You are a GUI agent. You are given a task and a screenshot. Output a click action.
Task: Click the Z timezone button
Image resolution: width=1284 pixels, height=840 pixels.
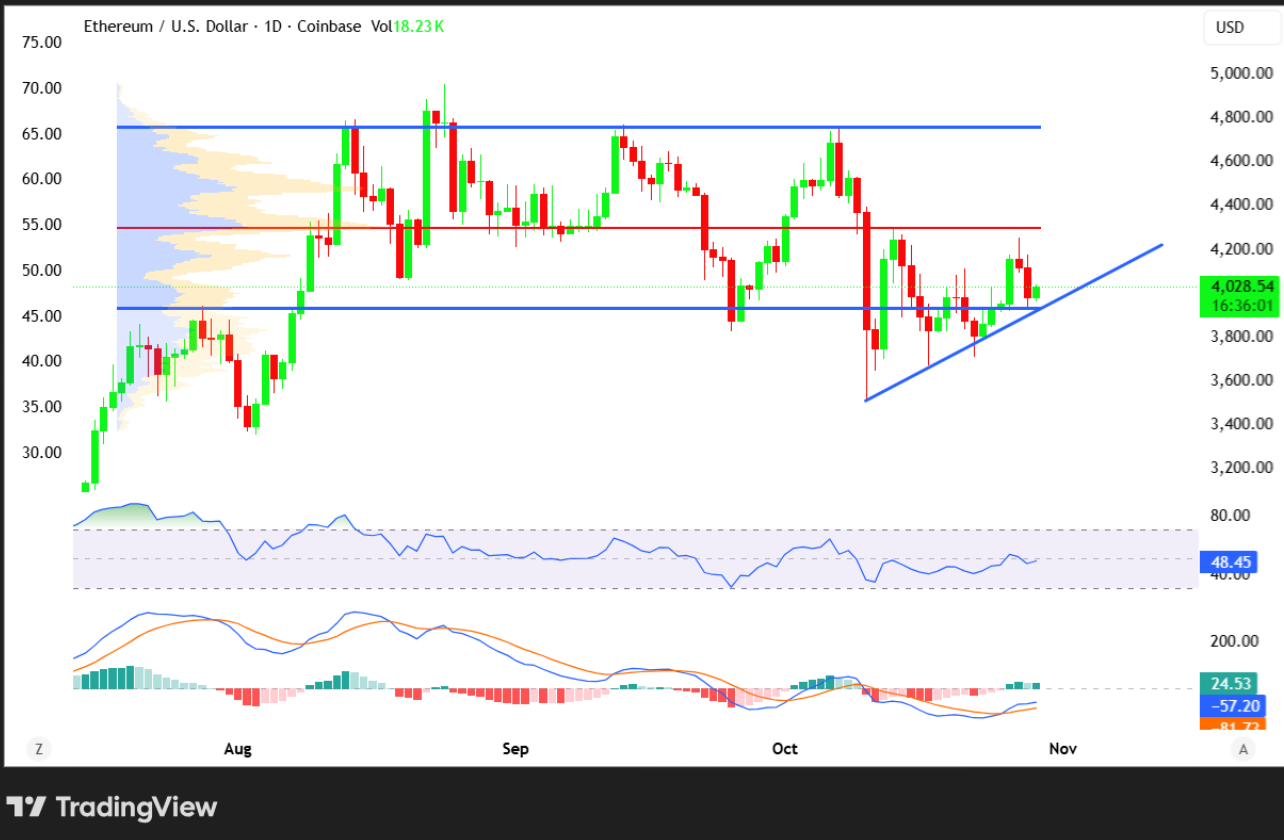point(39,748)
